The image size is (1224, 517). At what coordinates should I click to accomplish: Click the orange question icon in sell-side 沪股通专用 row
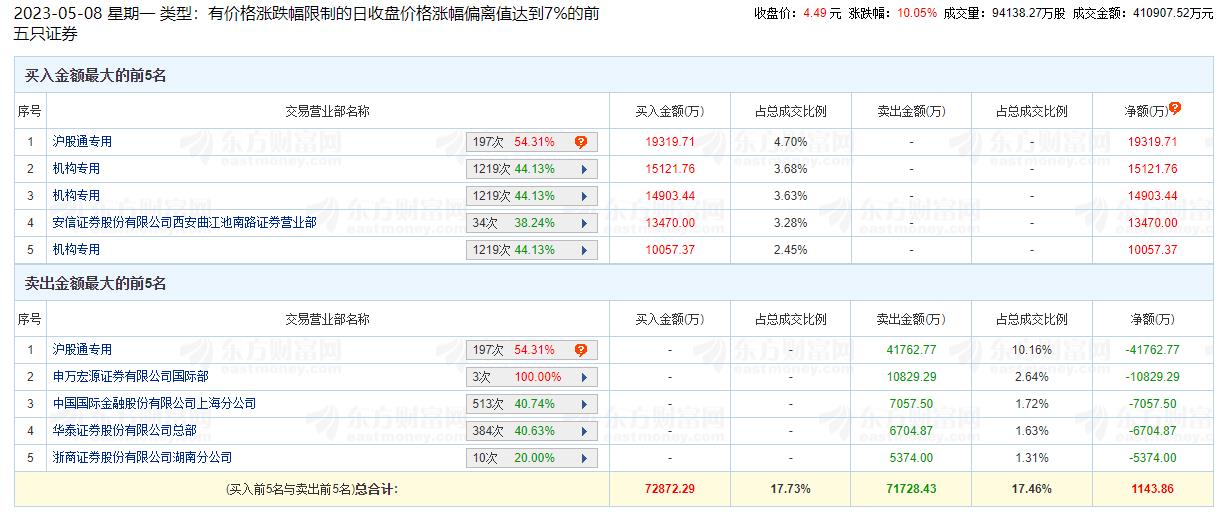pyautogui.click(x=580, y=350)
